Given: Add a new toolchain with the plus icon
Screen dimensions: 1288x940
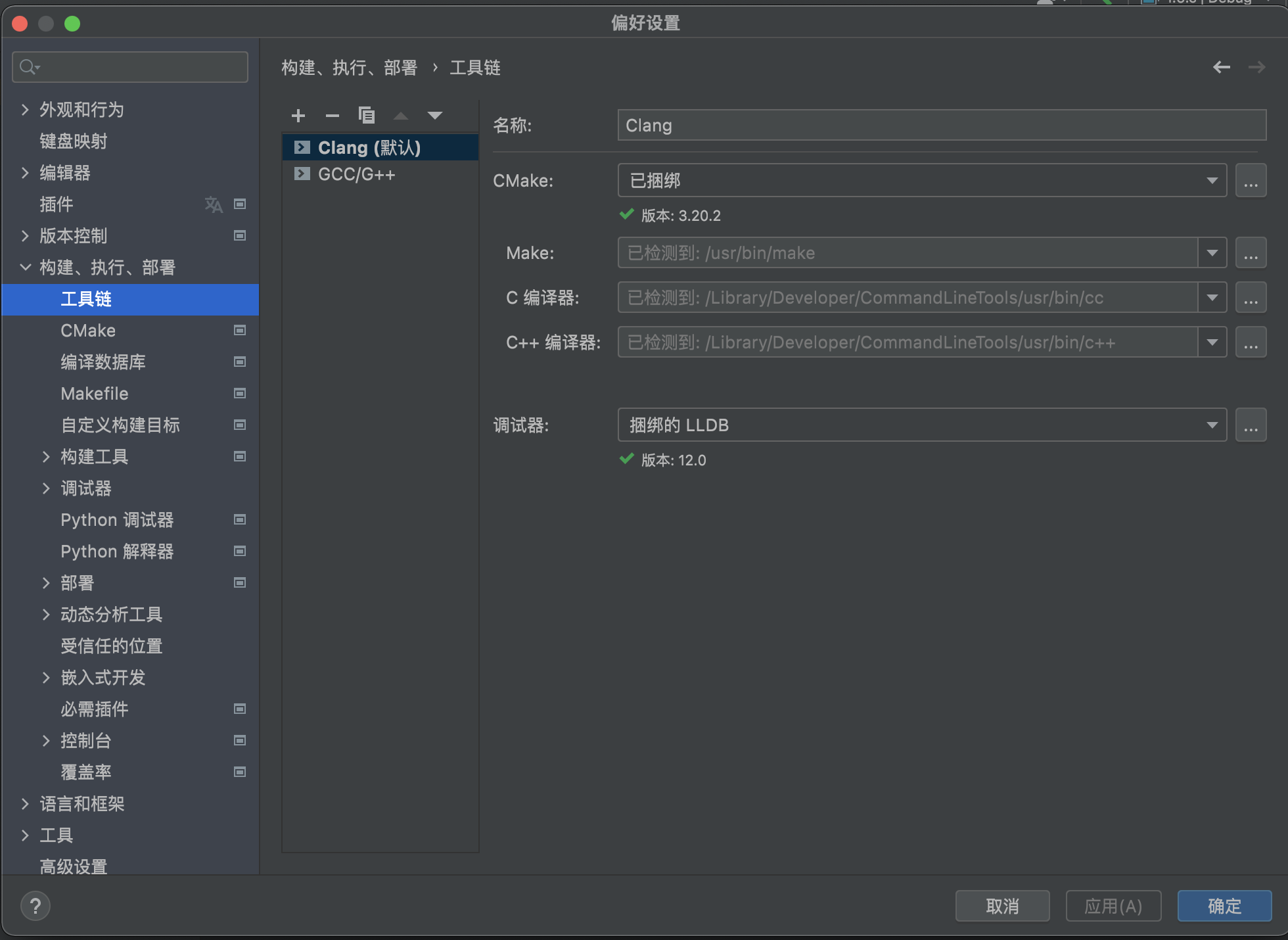Looking at the screenshot, I should [298, 116].
